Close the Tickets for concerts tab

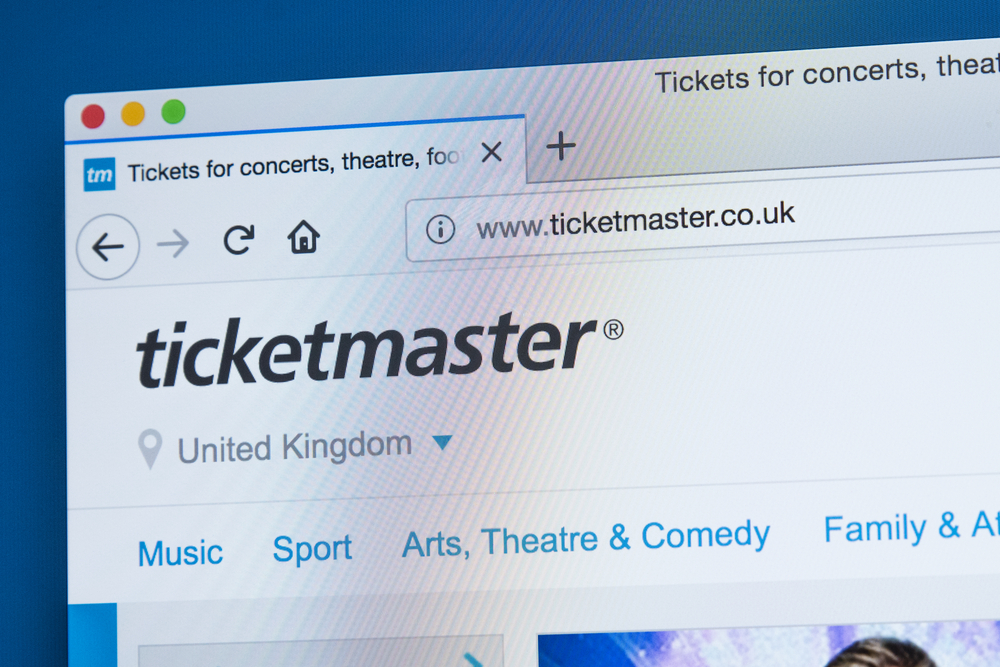[x=492, y=152]
